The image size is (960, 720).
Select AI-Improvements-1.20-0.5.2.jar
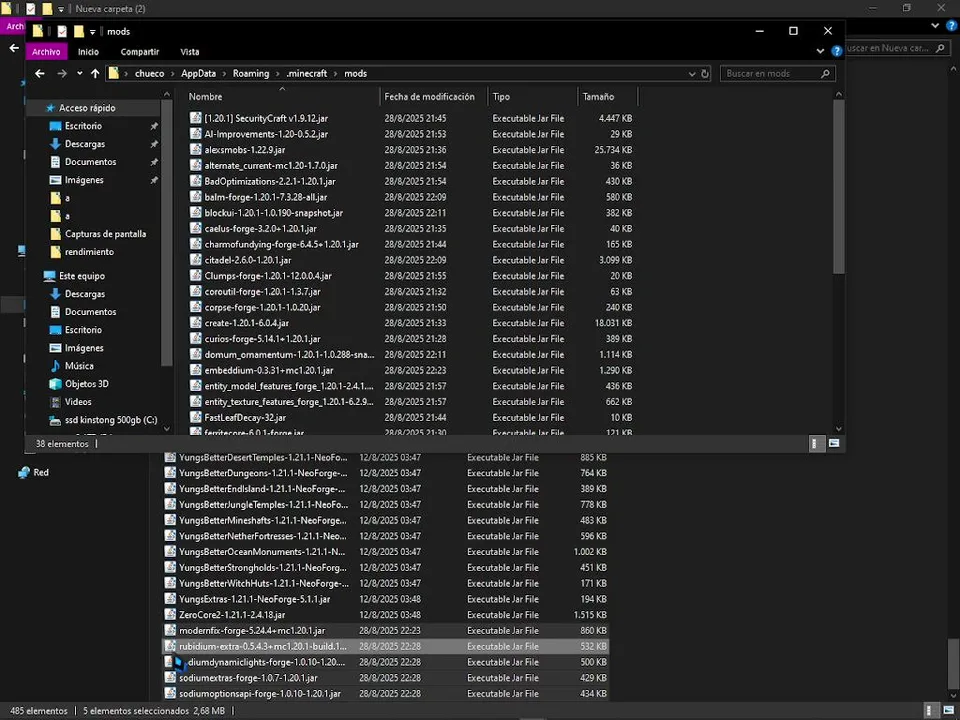click(x=266, y=134)
